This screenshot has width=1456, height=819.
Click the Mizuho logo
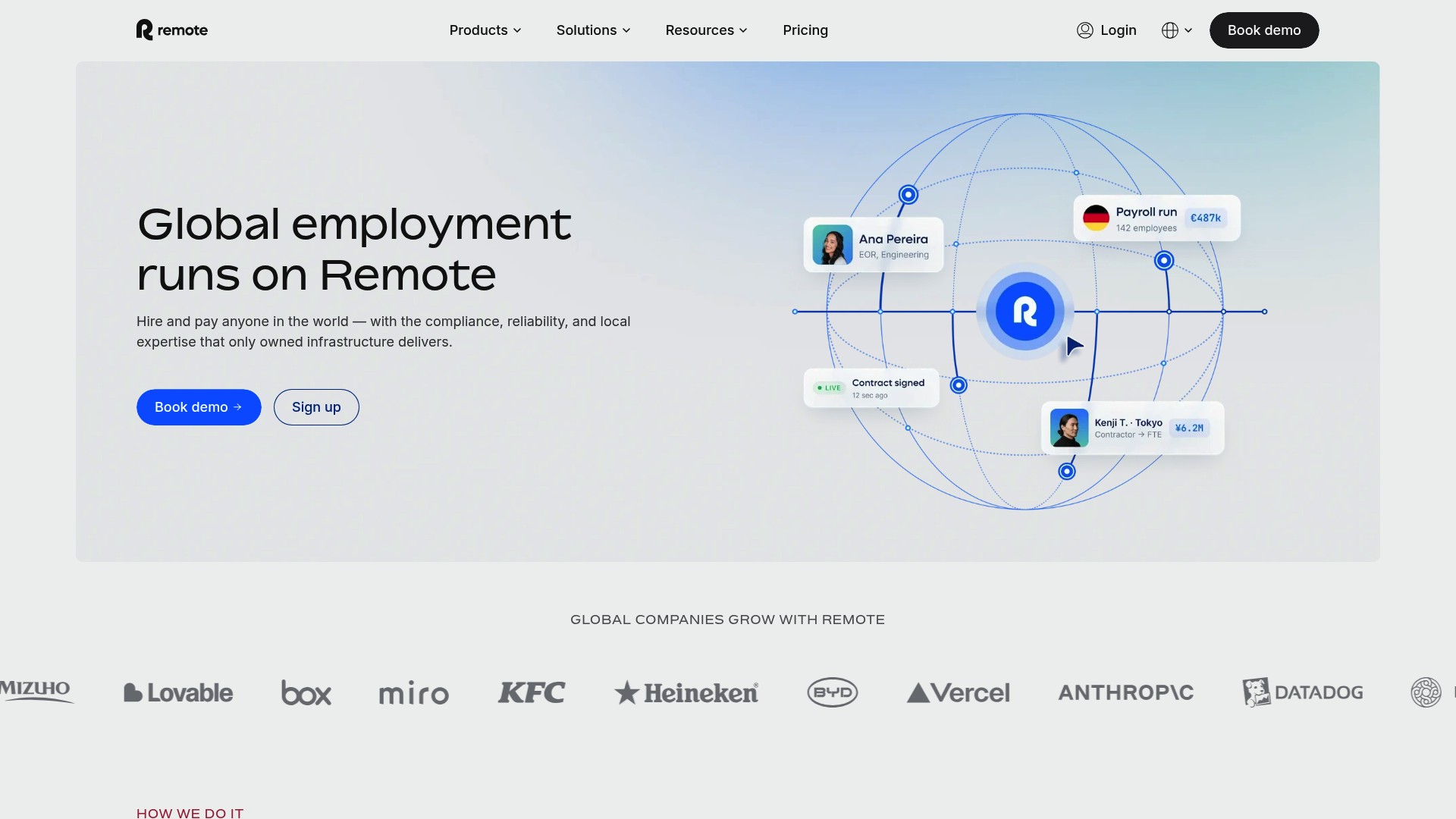click(36, 691)
